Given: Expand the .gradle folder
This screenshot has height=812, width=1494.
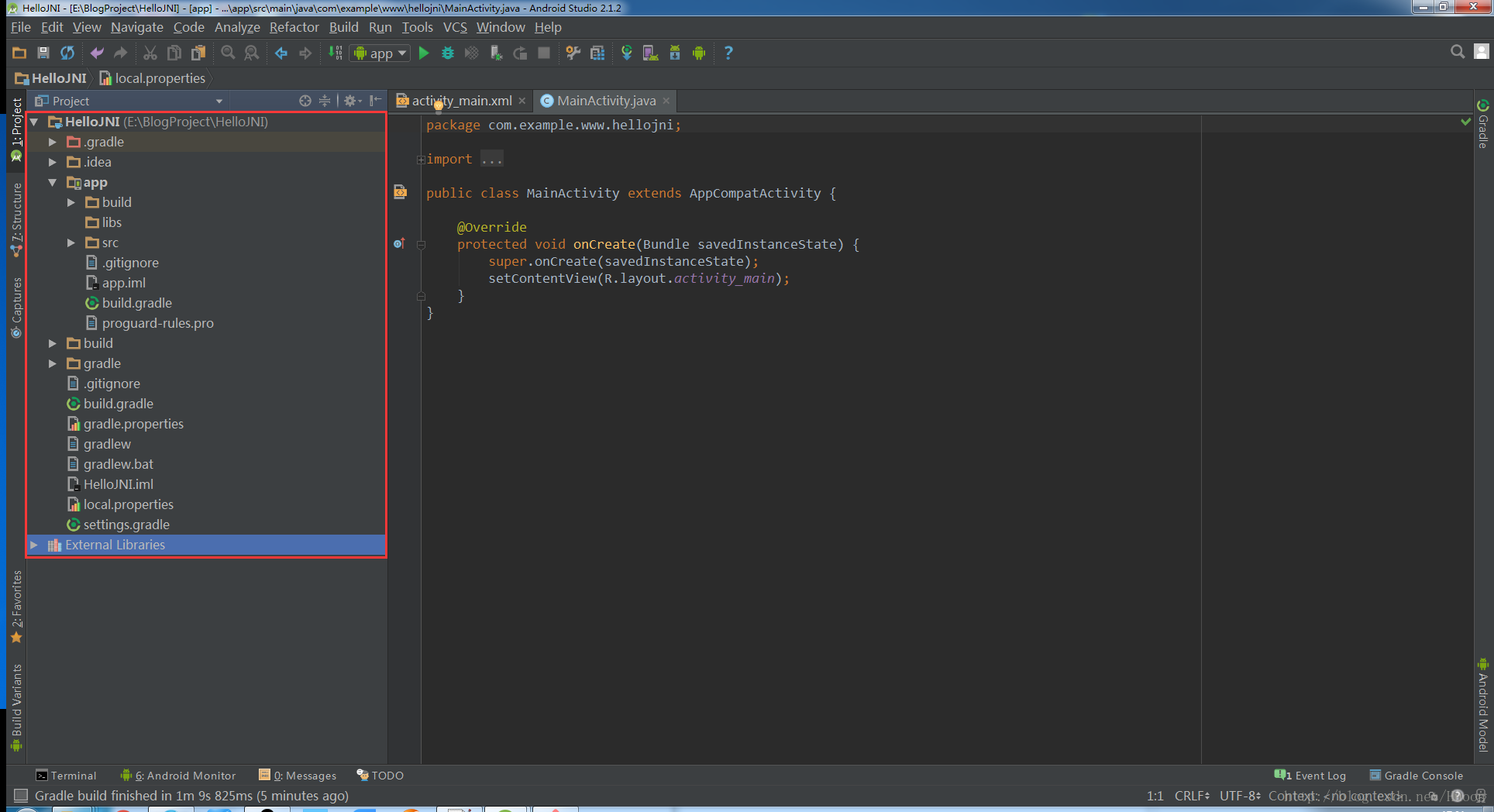Looking at the screenshot, I should pos(53,142).
